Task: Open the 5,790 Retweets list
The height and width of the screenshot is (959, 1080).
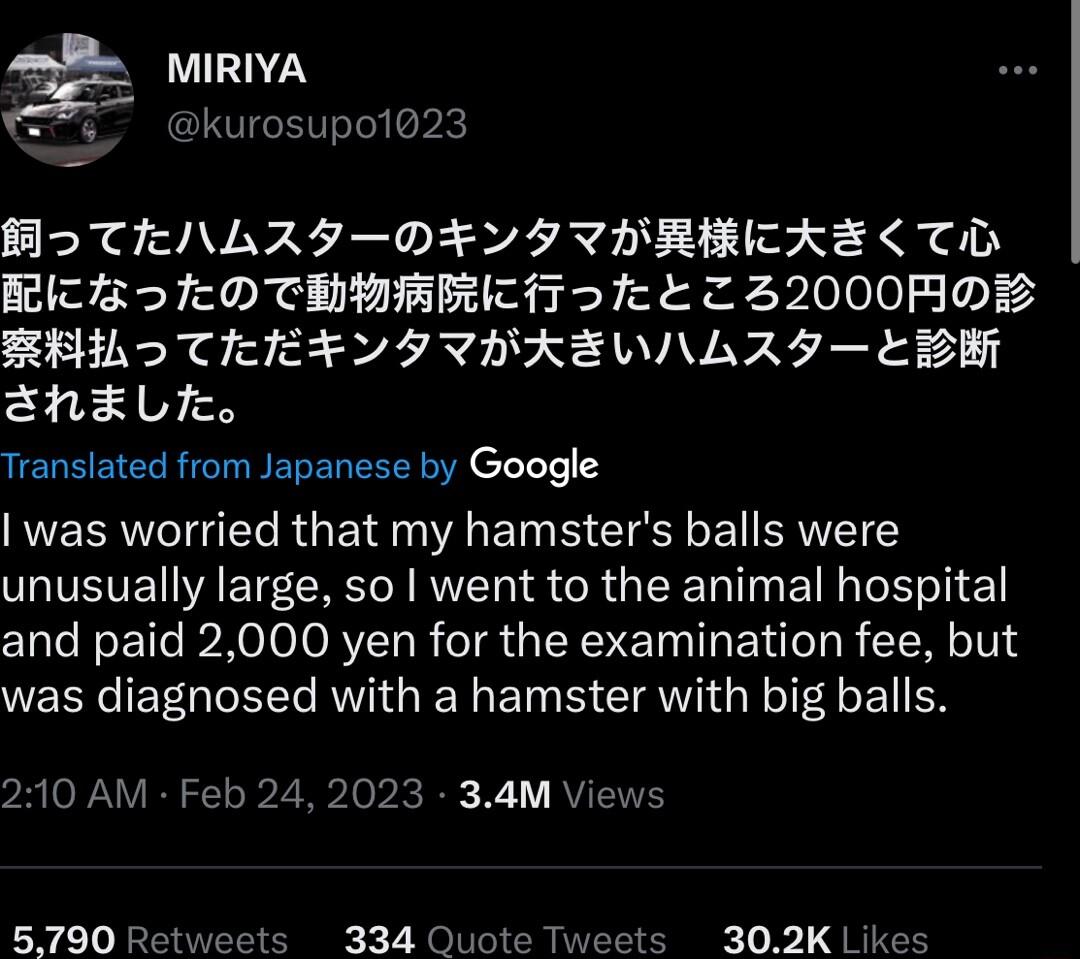Action: [x=145, y=939]
